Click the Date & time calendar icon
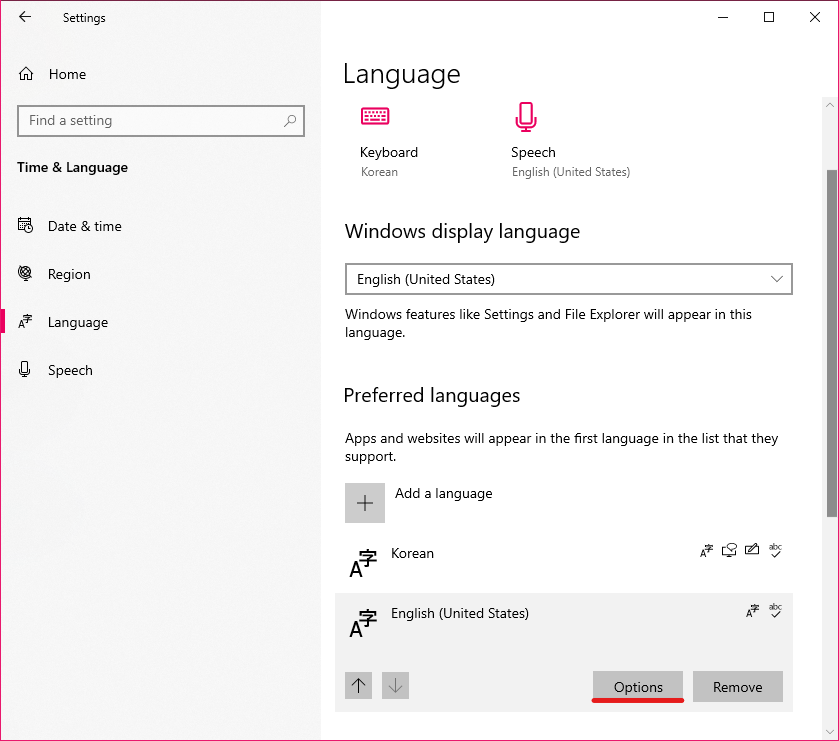Screen dimensions: 839x741 point(25,225)
